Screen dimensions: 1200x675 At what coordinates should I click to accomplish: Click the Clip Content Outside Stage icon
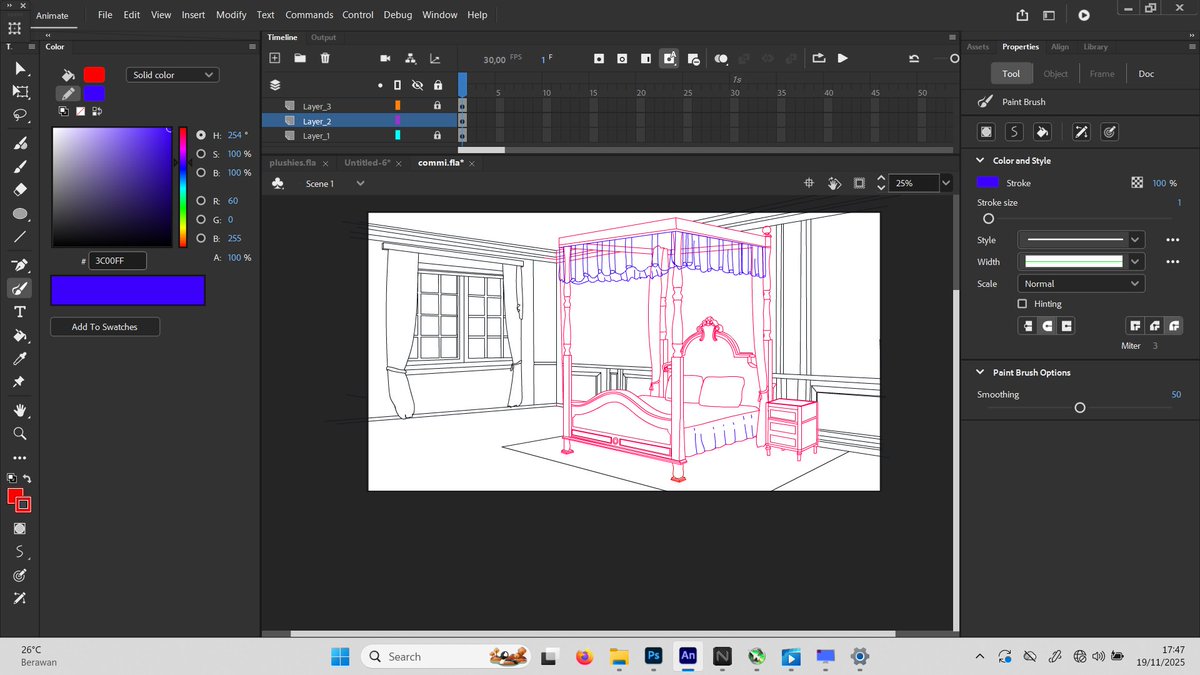[x=860, y=184]
